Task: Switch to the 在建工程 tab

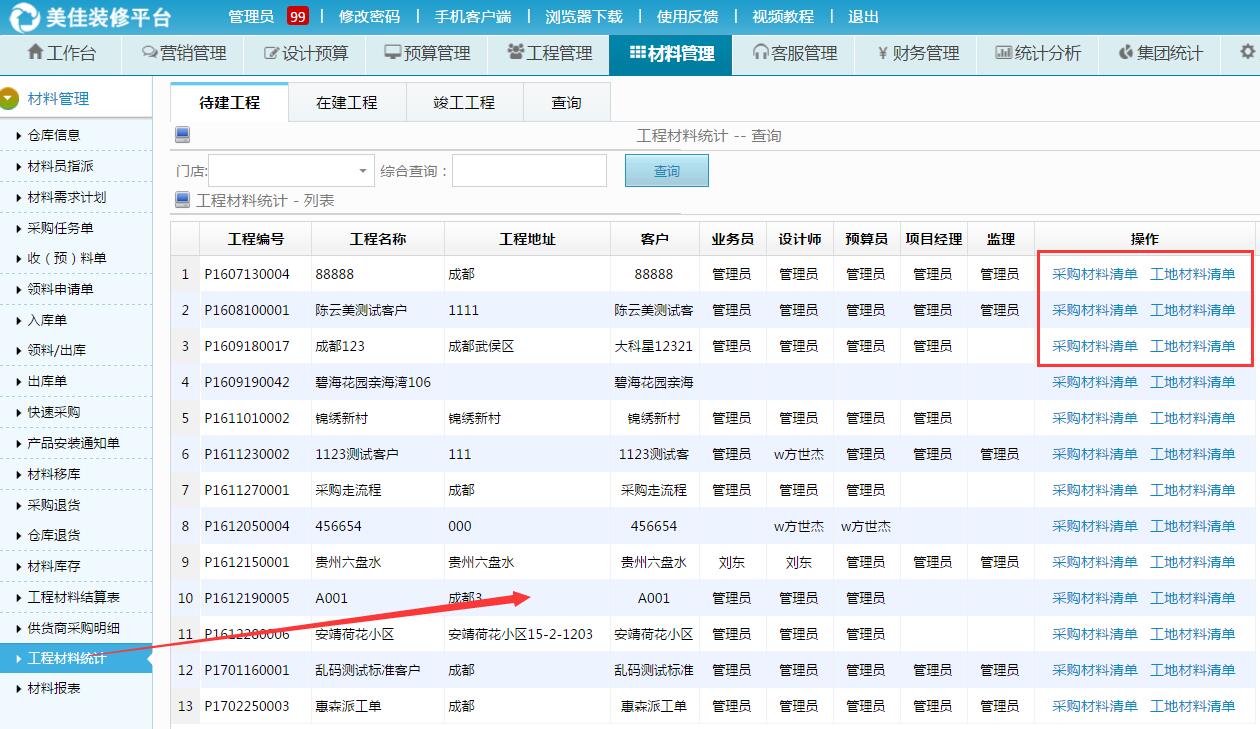Action: click(x=347, y=102)
